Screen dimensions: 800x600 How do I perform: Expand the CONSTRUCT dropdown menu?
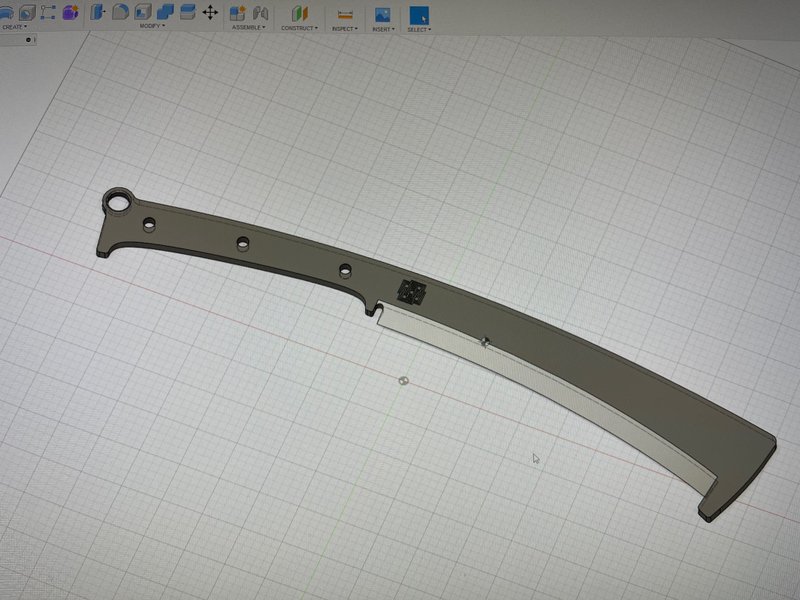(299, 28)
